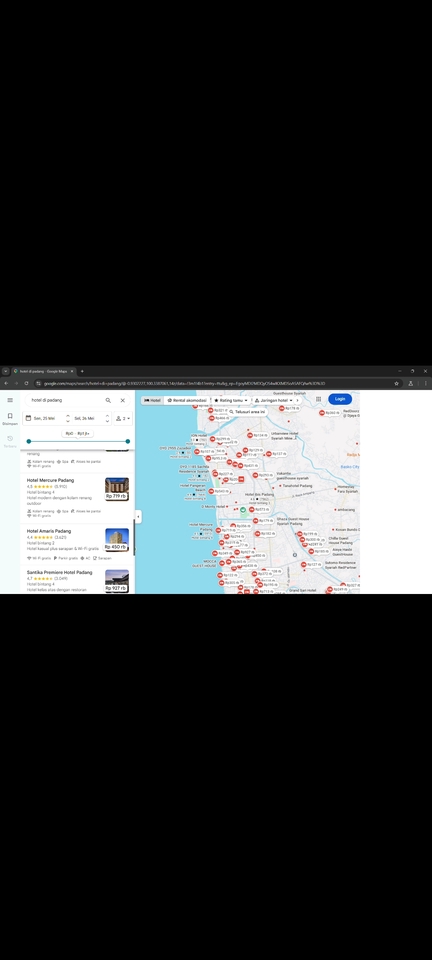Open the Disimpan saved places panel
The height and width of the screenshot is (960, 432).
10,419
